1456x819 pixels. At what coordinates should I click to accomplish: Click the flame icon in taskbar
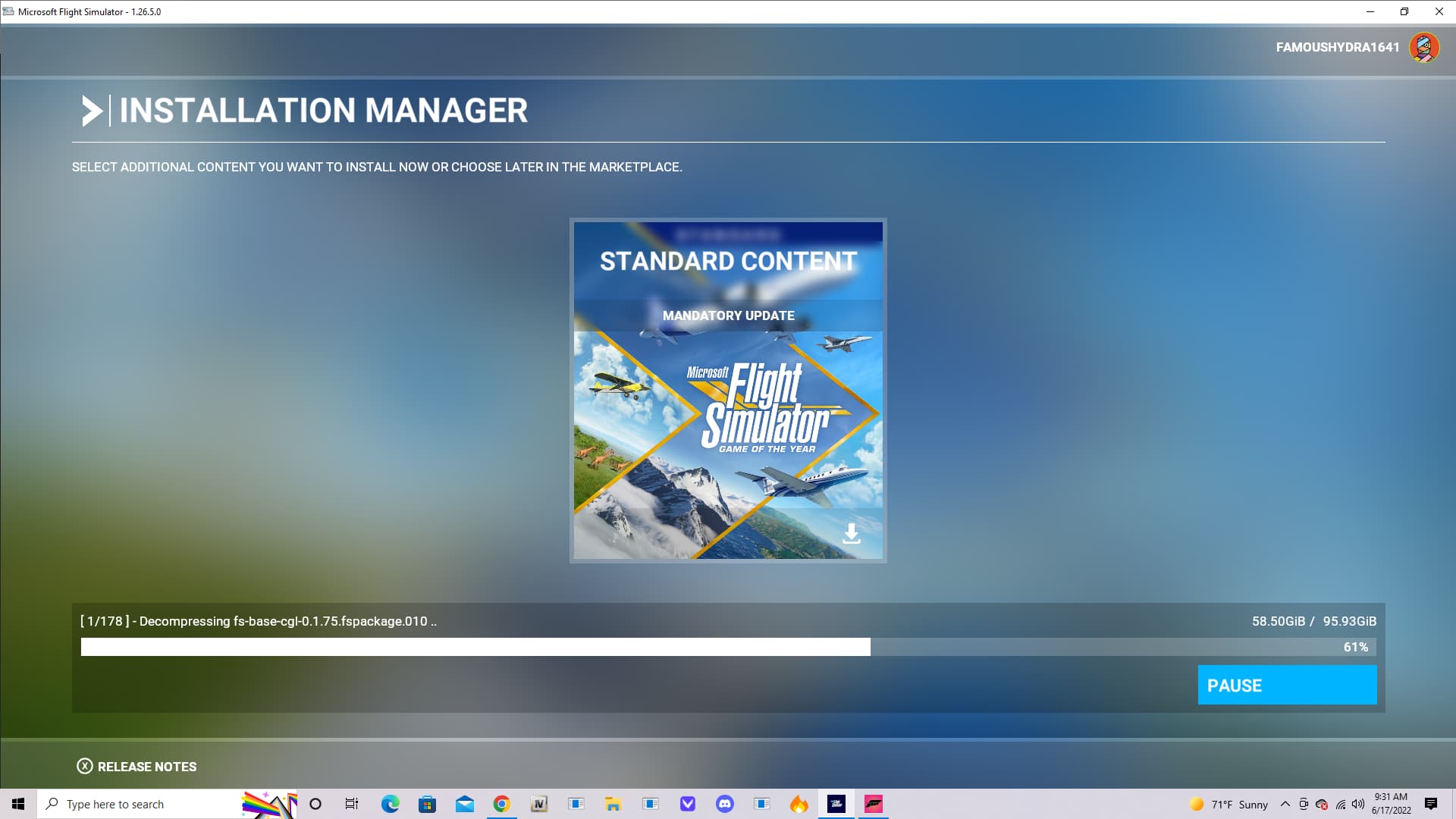[x=799, y=804]
